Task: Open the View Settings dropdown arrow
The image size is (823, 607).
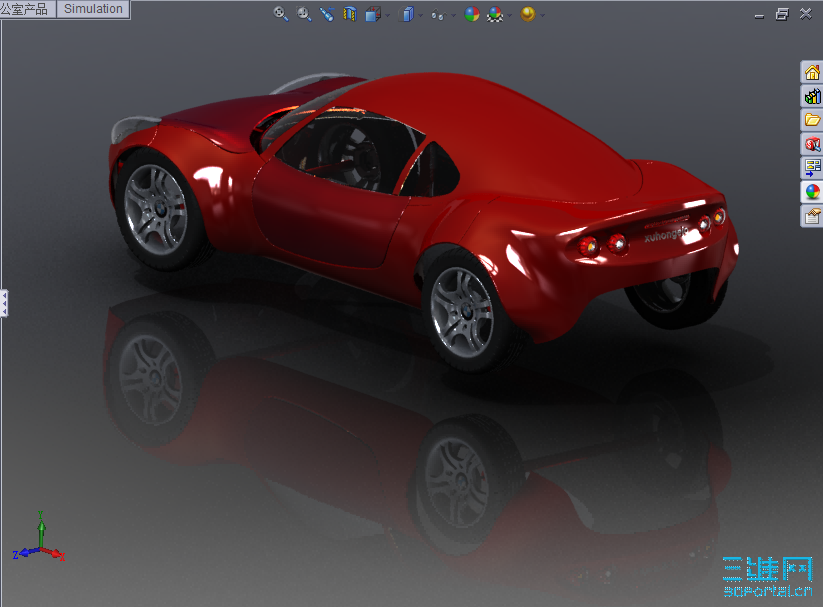Action: point(543,15)
